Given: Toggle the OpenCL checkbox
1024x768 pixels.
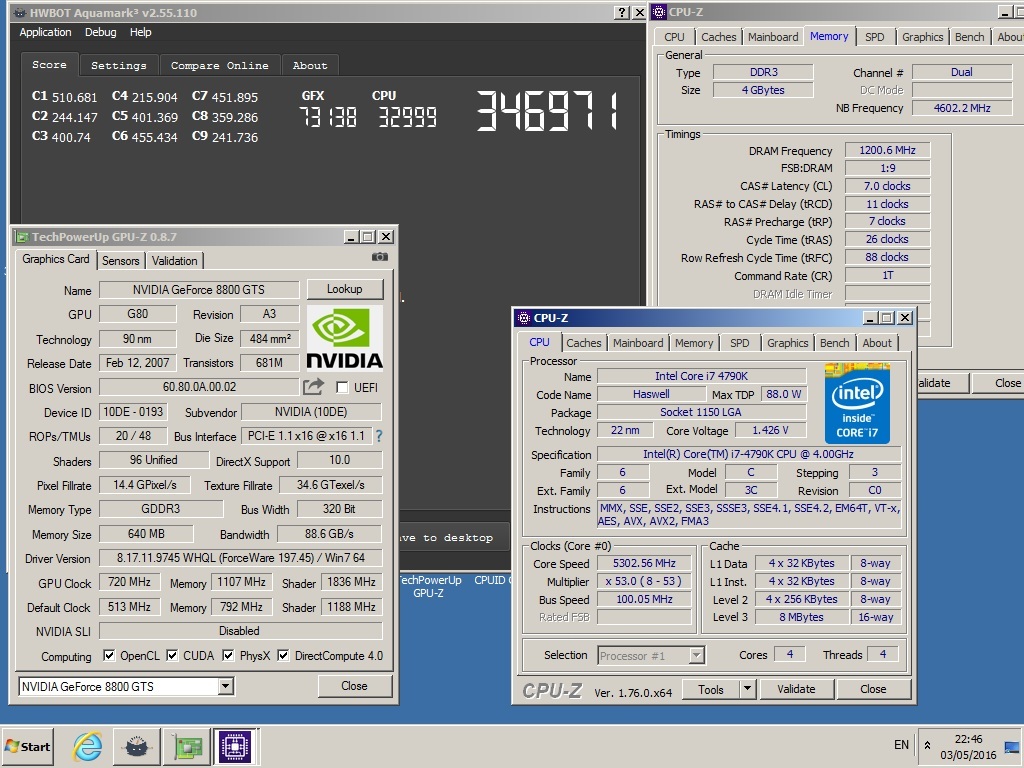Looking at the screenshot, I should pos(109,655).
